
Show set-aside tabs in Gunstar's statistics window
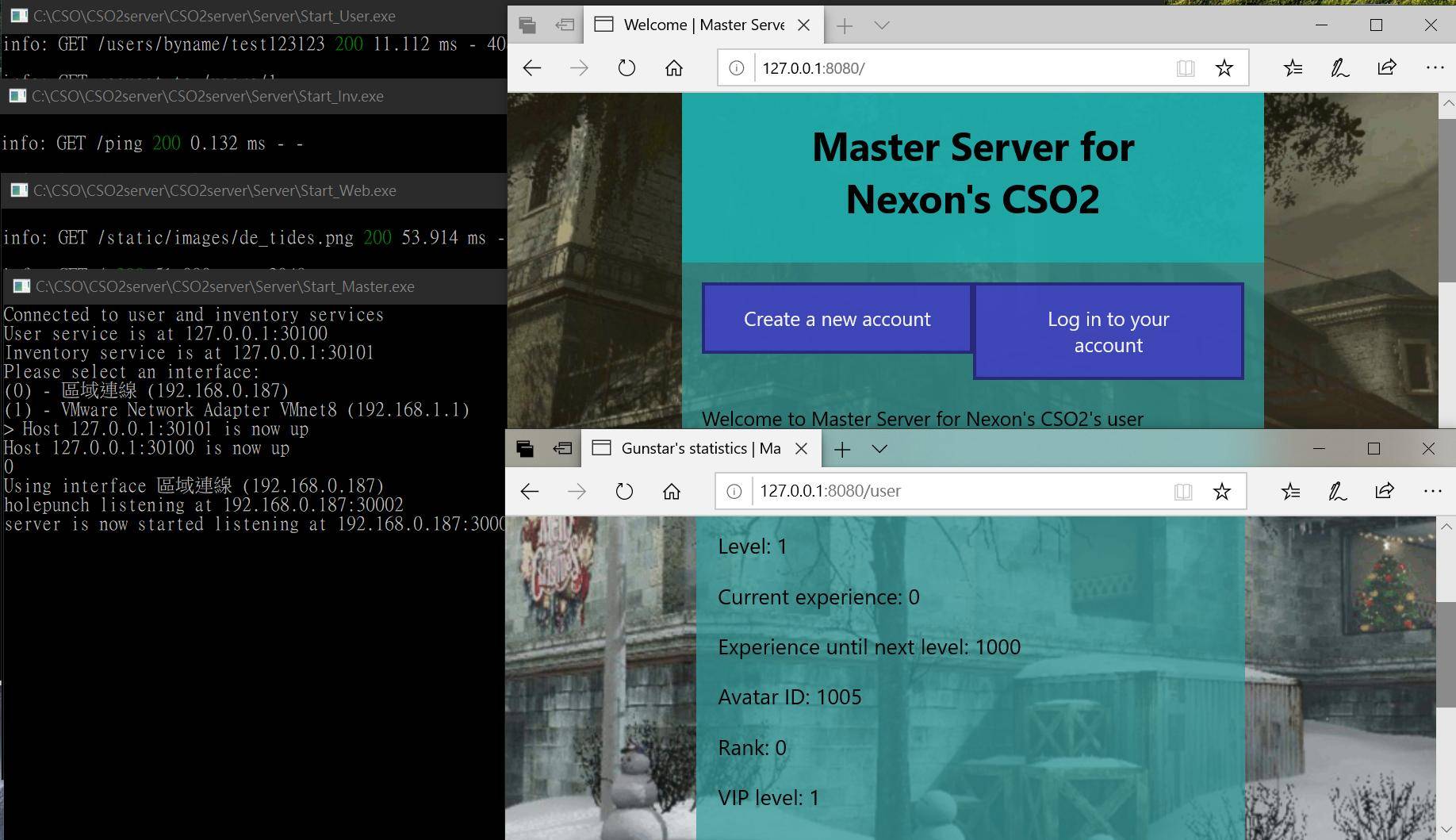pyautogui.click(x=525, y=449)
